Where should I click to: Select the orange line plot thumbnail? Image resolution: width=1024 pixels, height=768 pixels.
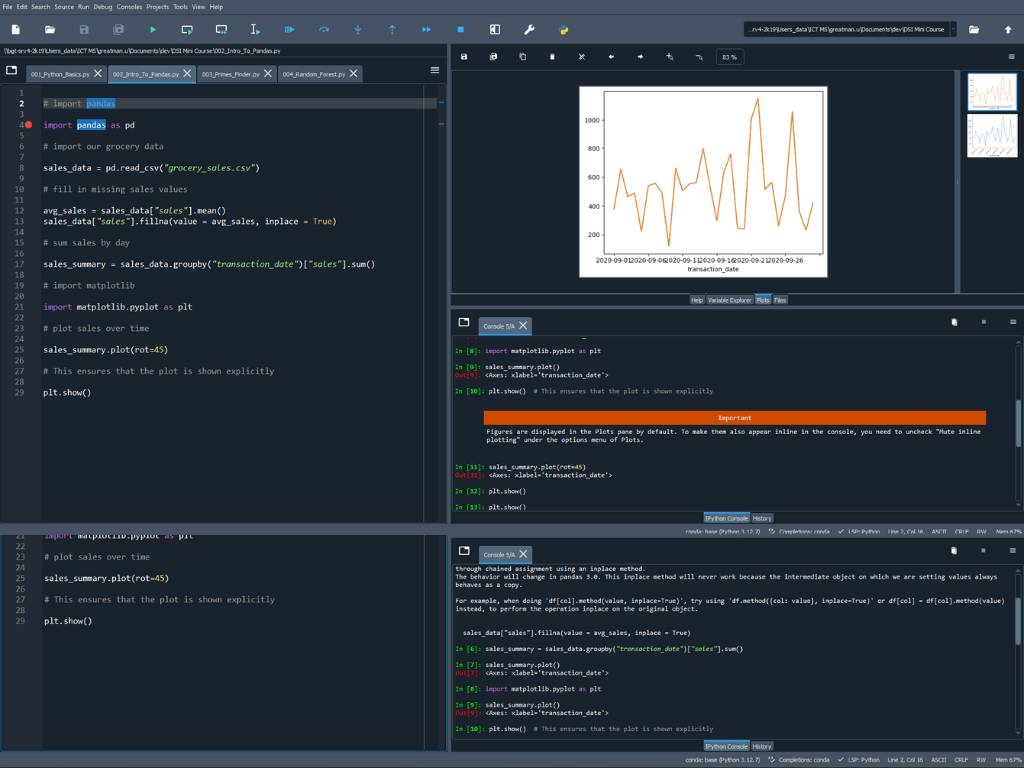click(992, 91)
